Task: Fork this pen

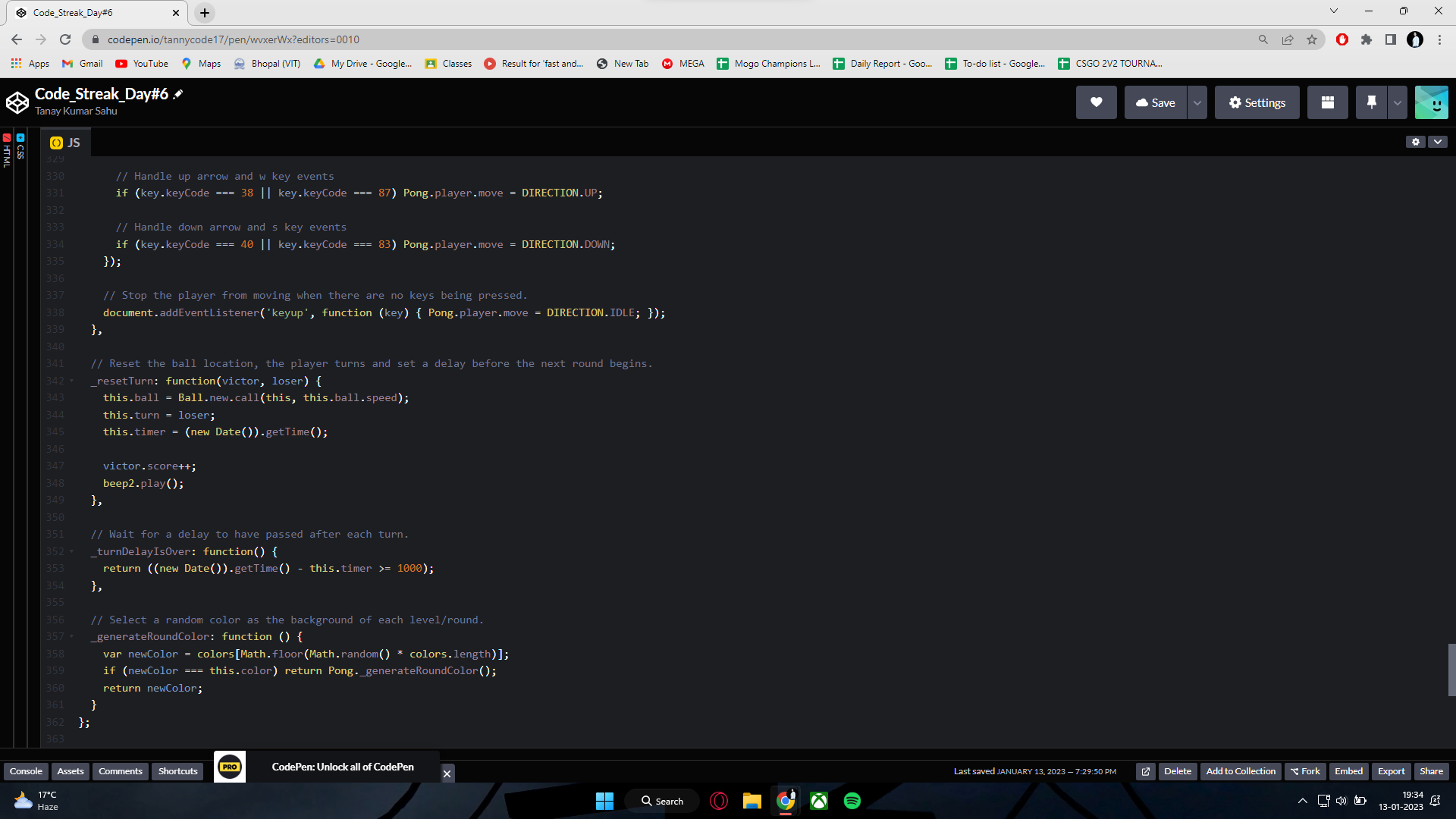Action: click(x=1305, y=771)
